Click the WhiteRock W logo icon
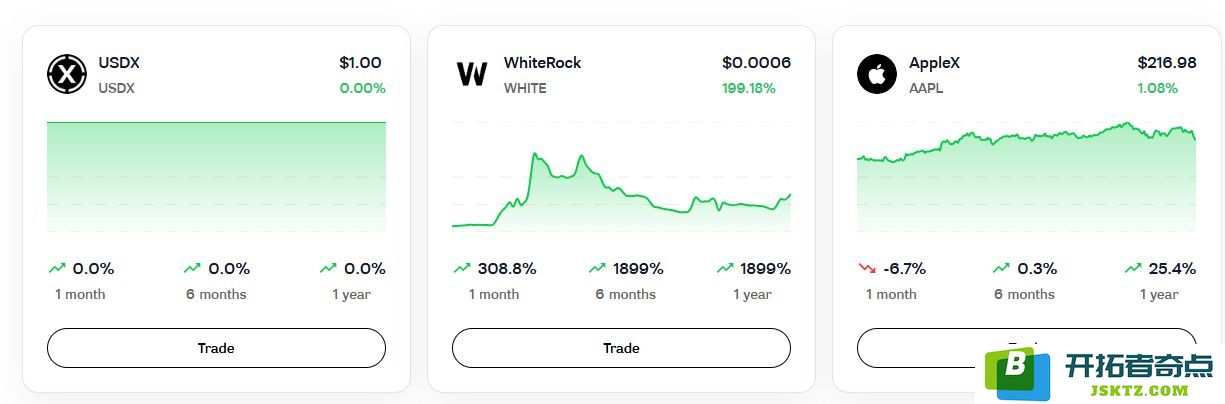Image resolution: width=1225 pixels, height=404 pixels. [472, 74]
